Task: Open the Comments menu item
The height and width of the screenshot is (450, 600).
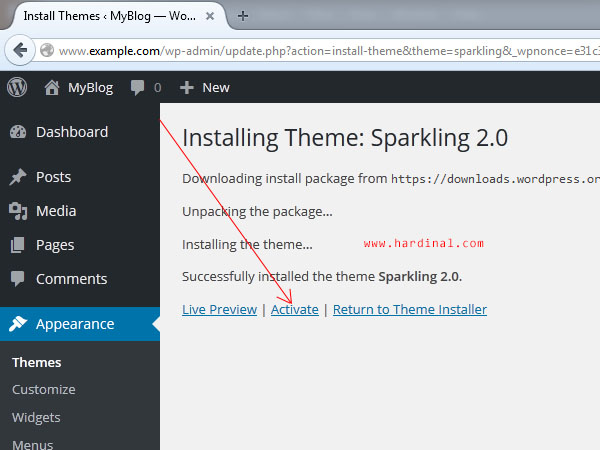Action: (x=80, y=279)
